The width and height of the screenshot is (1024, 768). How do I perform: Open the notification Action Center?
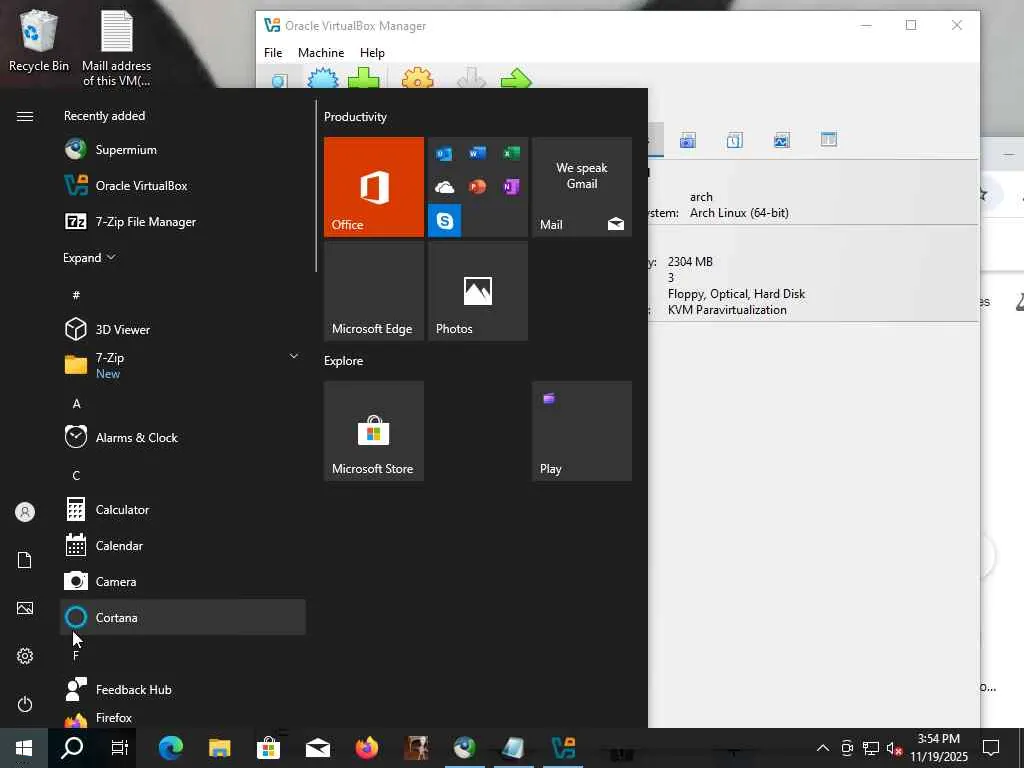point(991,748)
